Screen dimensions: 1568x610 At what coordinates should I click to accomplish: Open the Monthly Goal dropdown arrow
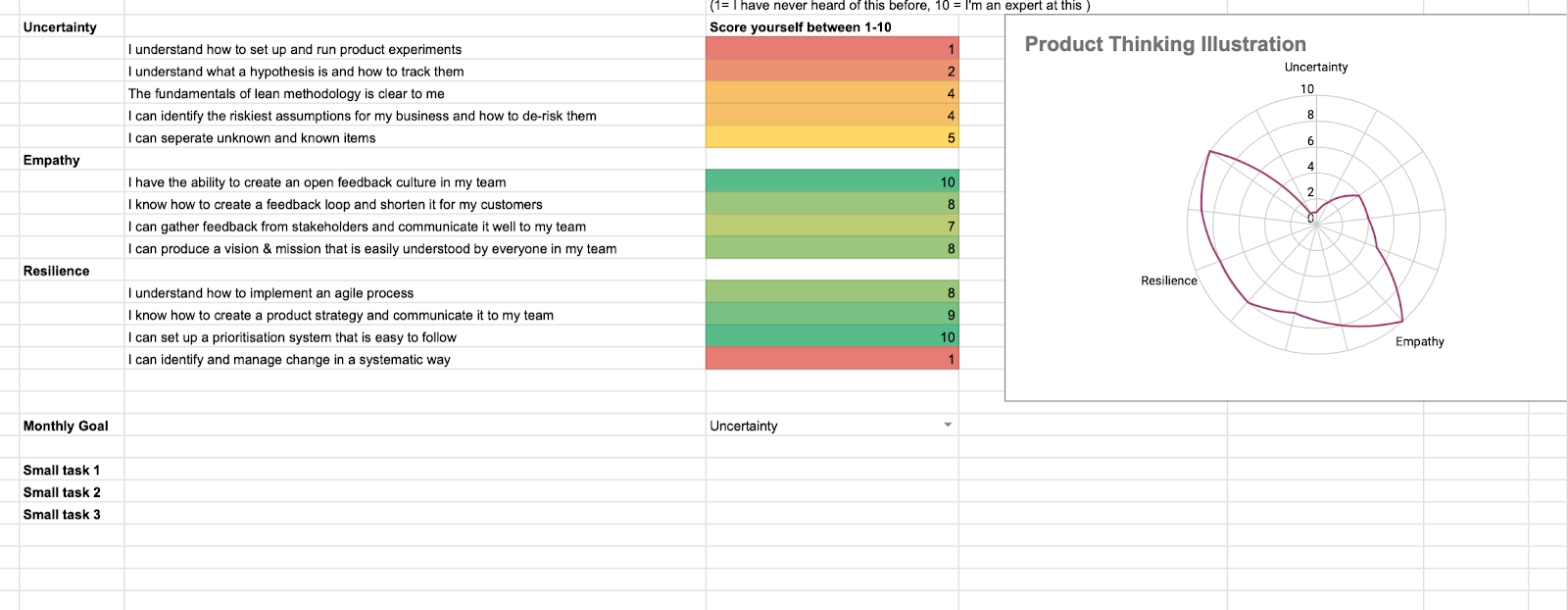click(x=948, y=425)
